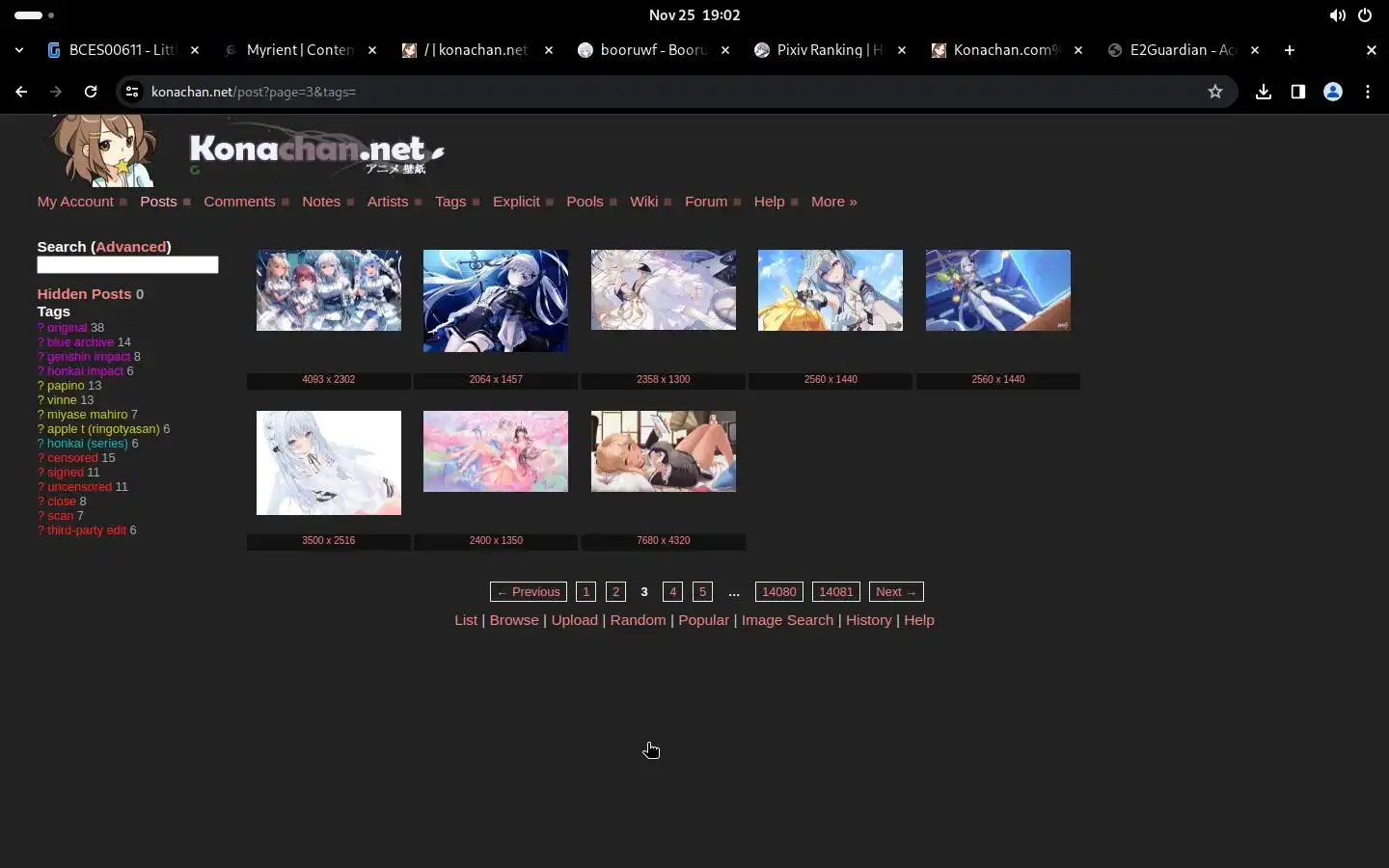Open the Random link
This screenshot has height=868, width=1389.
(638, 620)
